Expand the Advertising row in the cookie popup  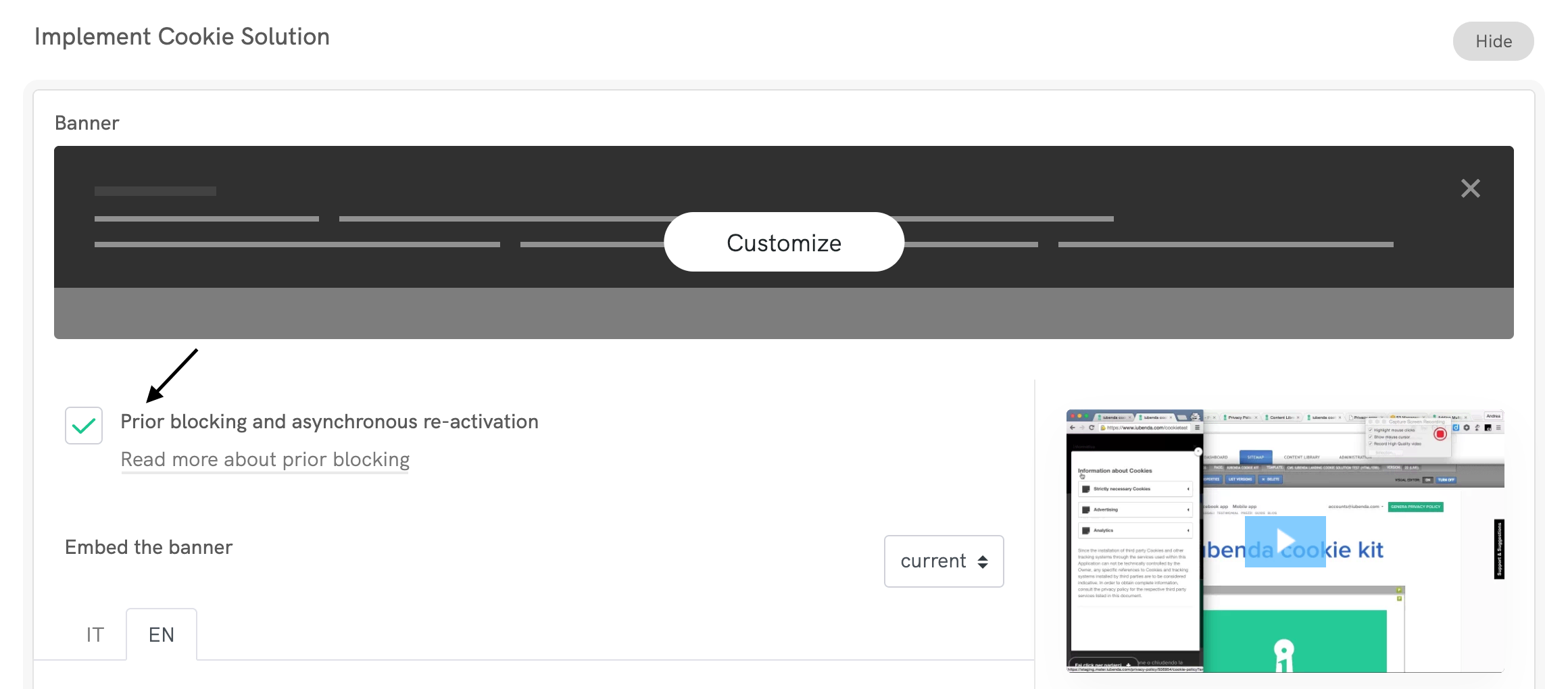click(x=1135, y=510)
